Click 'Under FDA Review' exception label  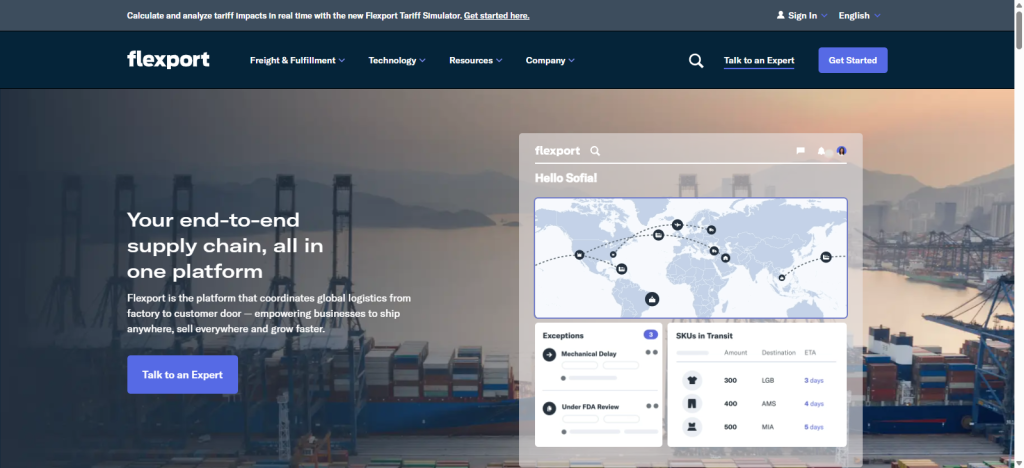tap(590, 407)
